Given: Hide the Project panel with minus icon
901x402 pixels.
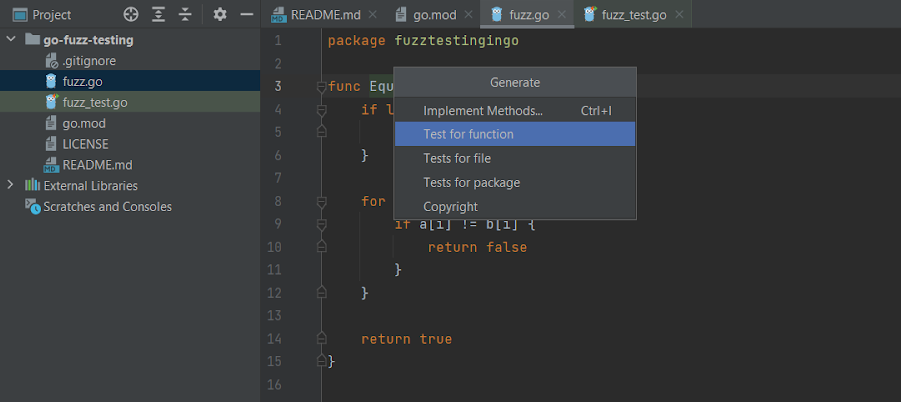Looking at the screenshot, I should [x=247, y=14].
